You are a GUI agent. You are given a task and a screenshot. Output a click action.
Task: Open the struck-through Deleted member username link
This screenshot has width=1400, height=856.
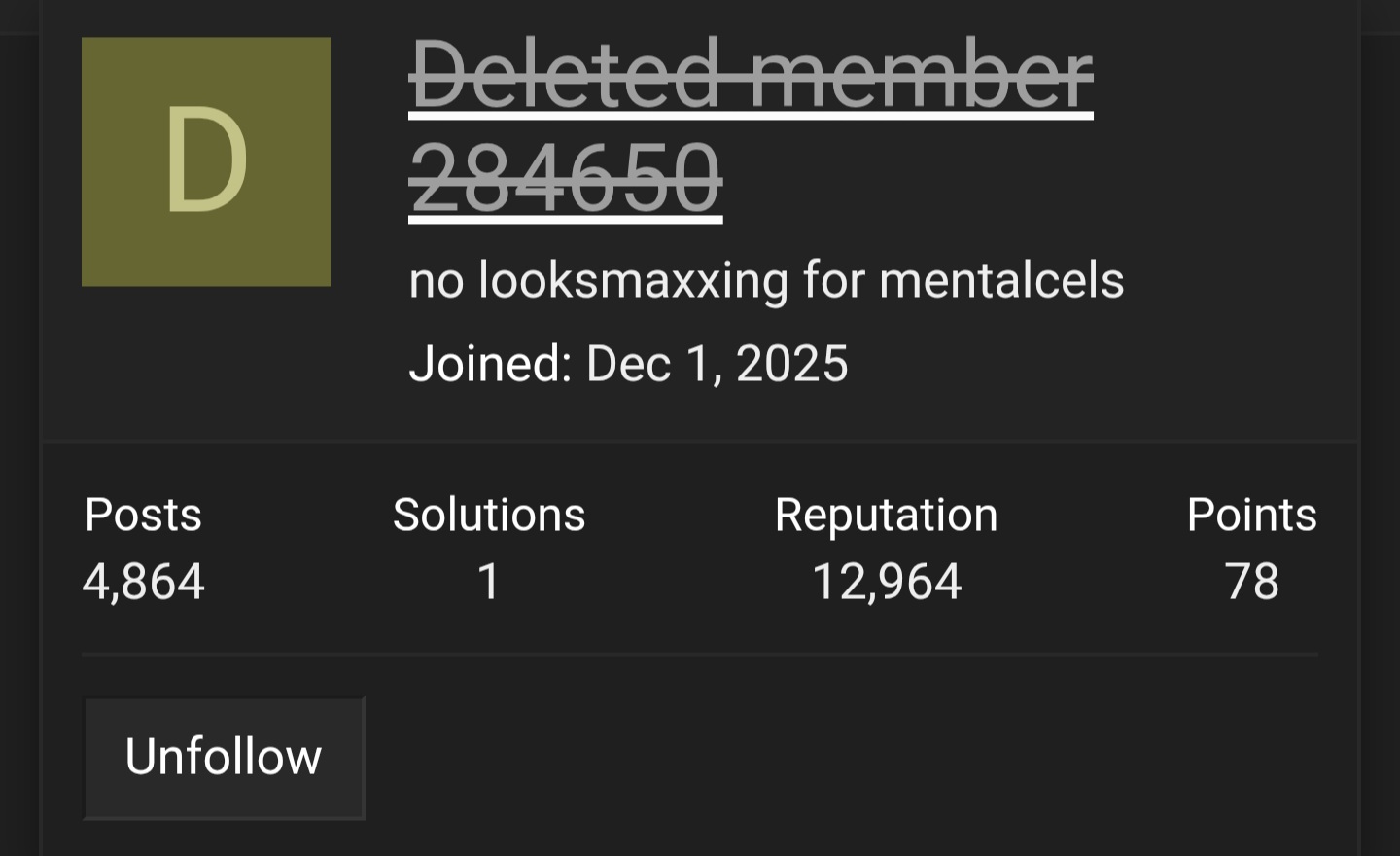click(751, 74)
